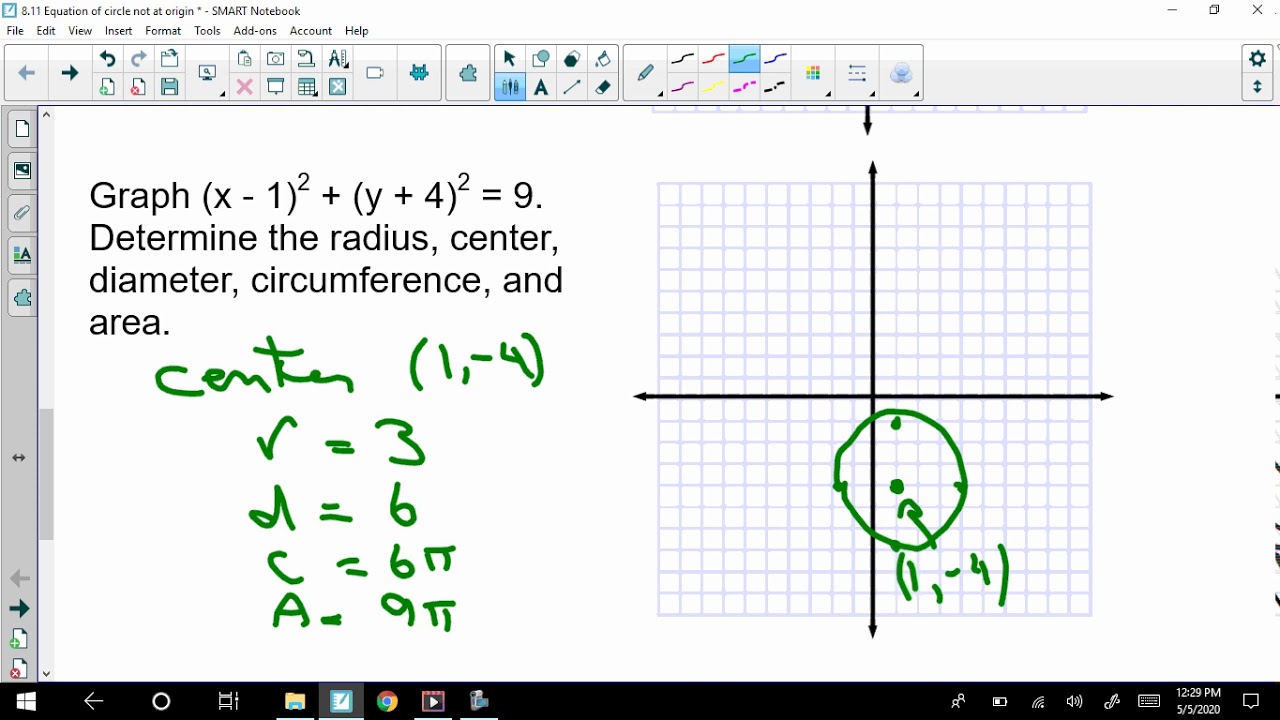This screenshot has height=720, width=1280.
Task: Select the Line drawing tool
Action: (x=572, y=87)
